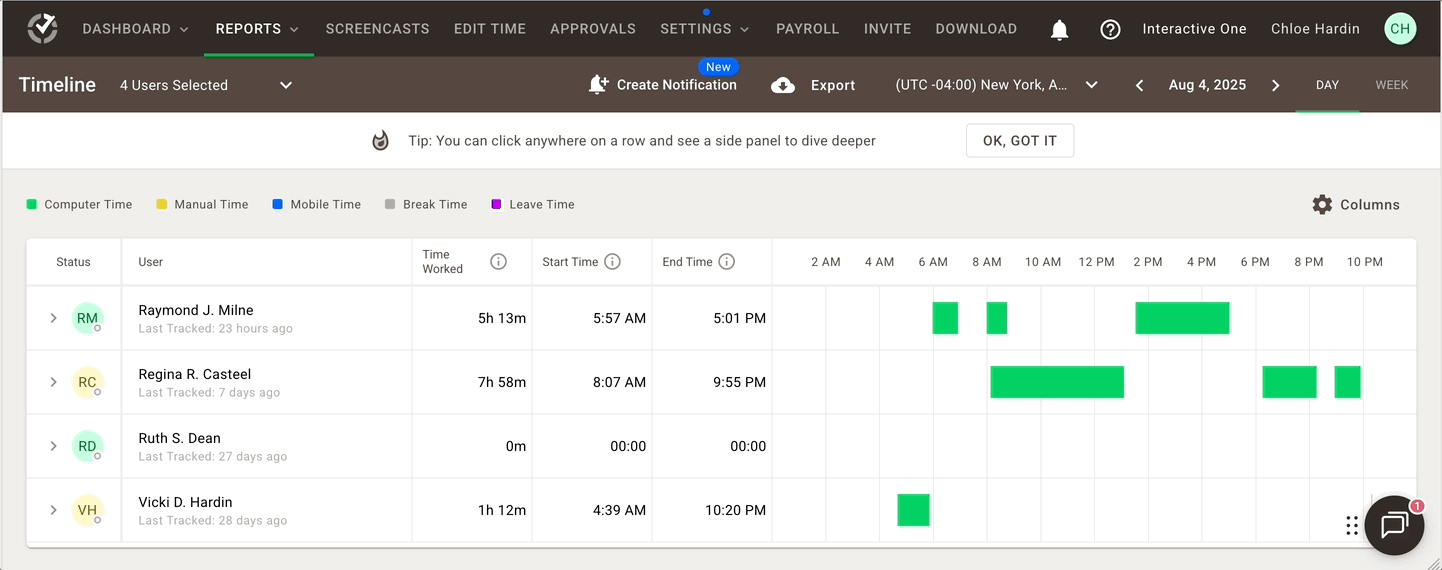Switch to the Week view tab

point(1392,85)
